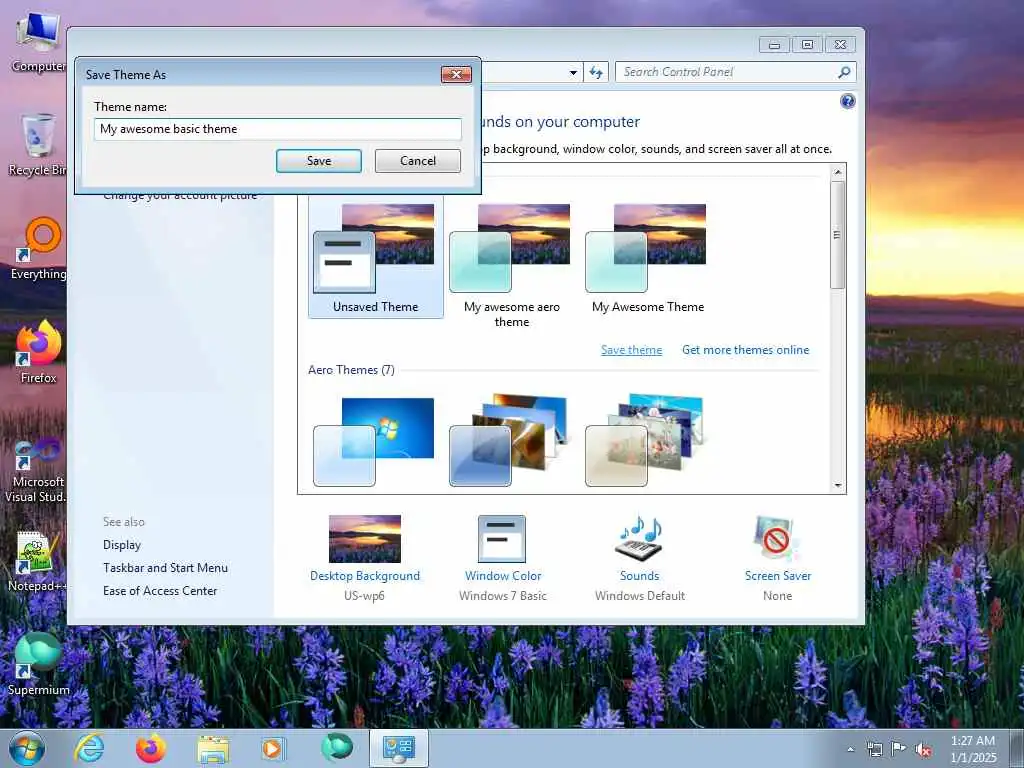The height and width of the screenshot is (768, 1024).
Task: Open Taskbar and Start Menu link
Action: point(165,568)
